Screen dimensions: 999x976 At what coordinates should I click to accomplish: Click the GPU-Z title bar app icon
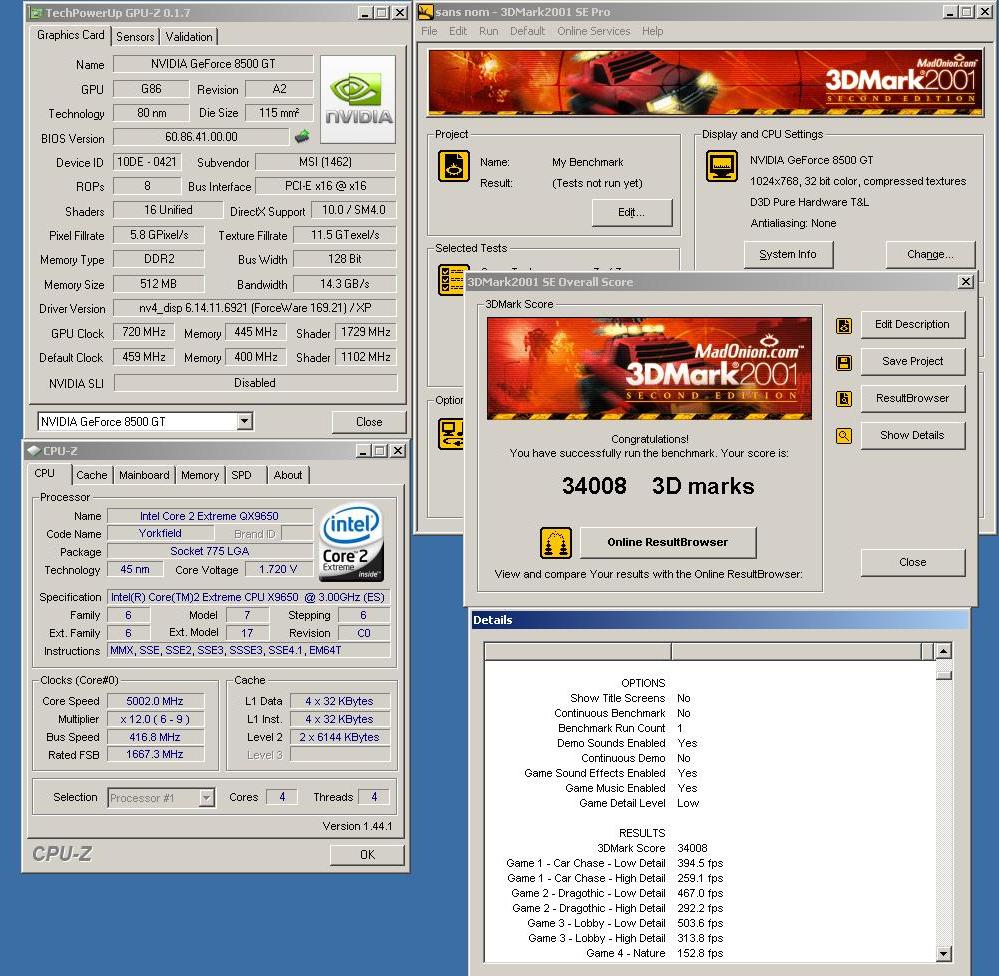[x=36, y=13]
